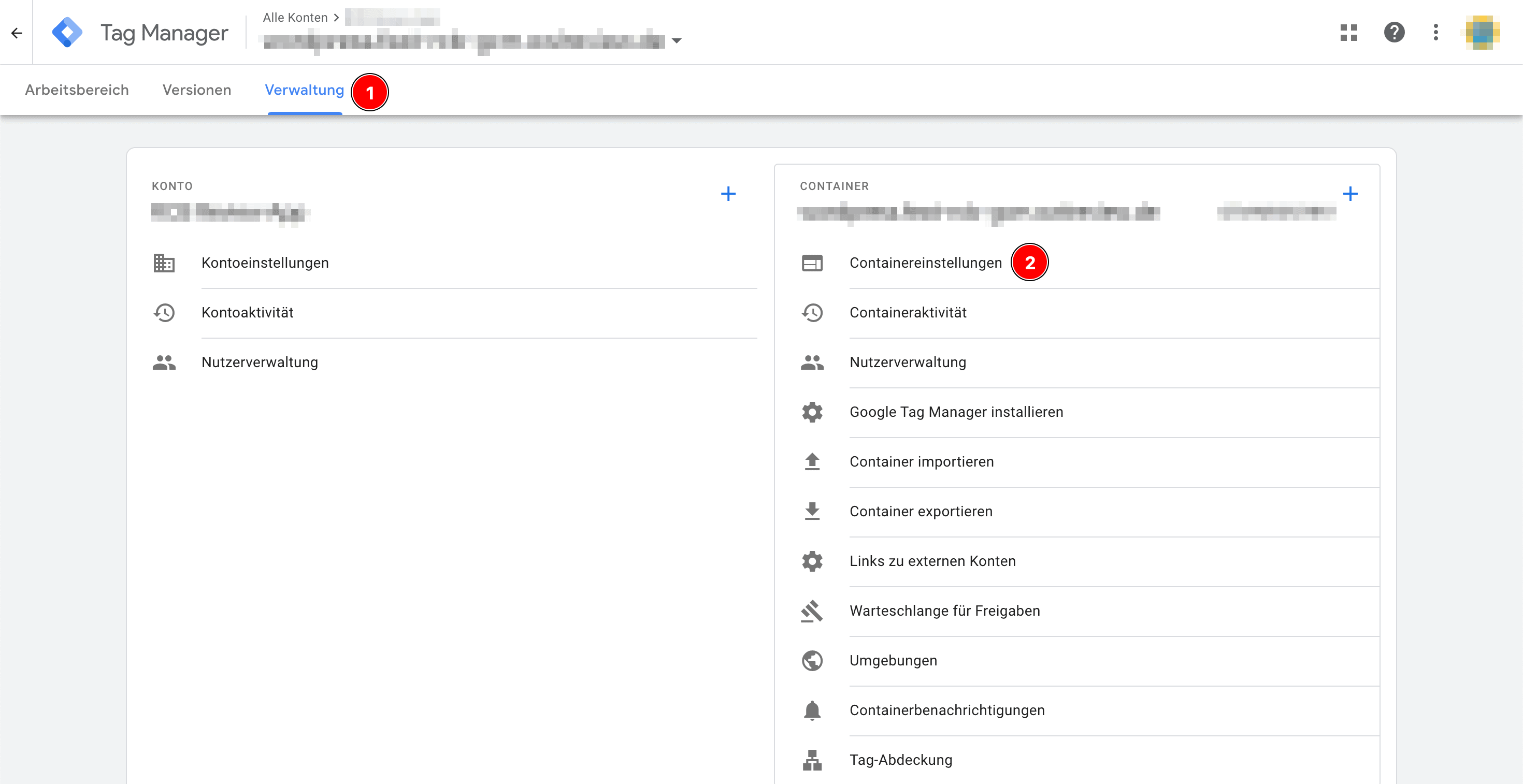Switch to the Versionen tab
The image size is (1523, 784).
coord(196,90)
